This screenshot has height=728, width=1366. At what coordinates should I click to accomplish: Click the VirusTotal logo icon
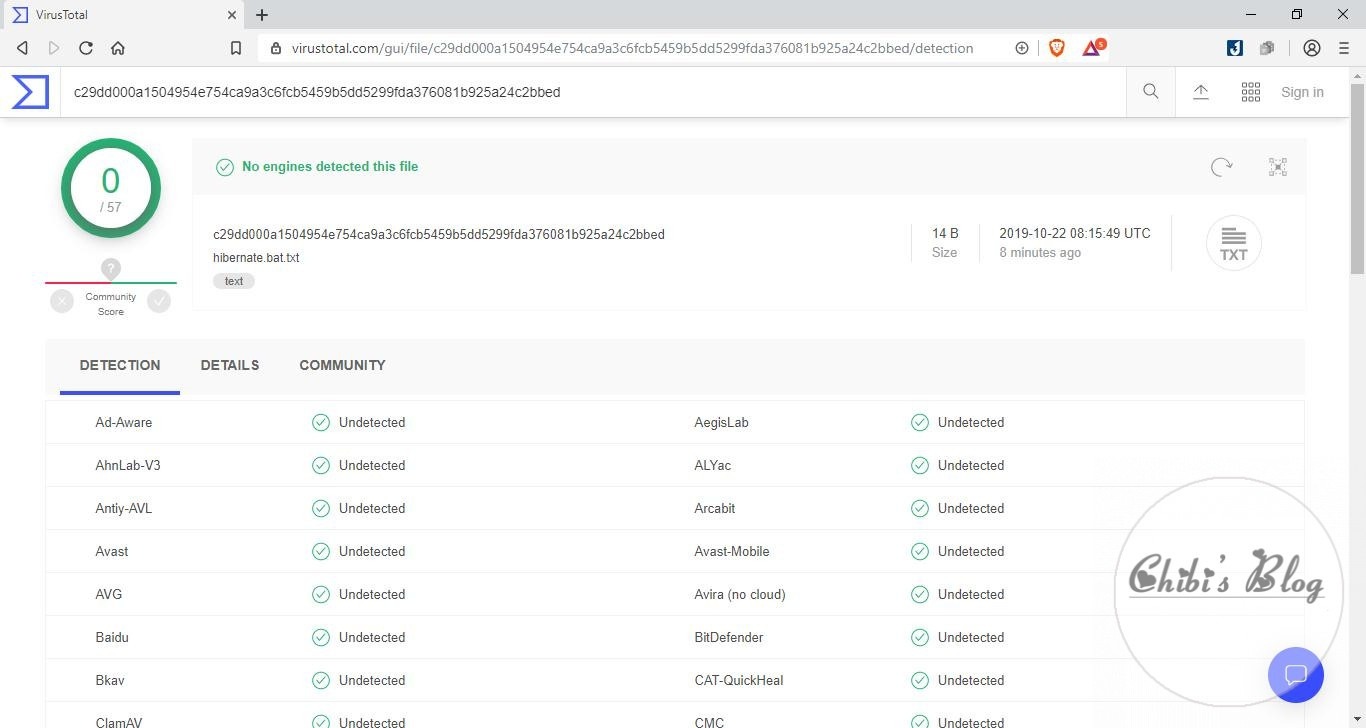[x=30, y=92]
